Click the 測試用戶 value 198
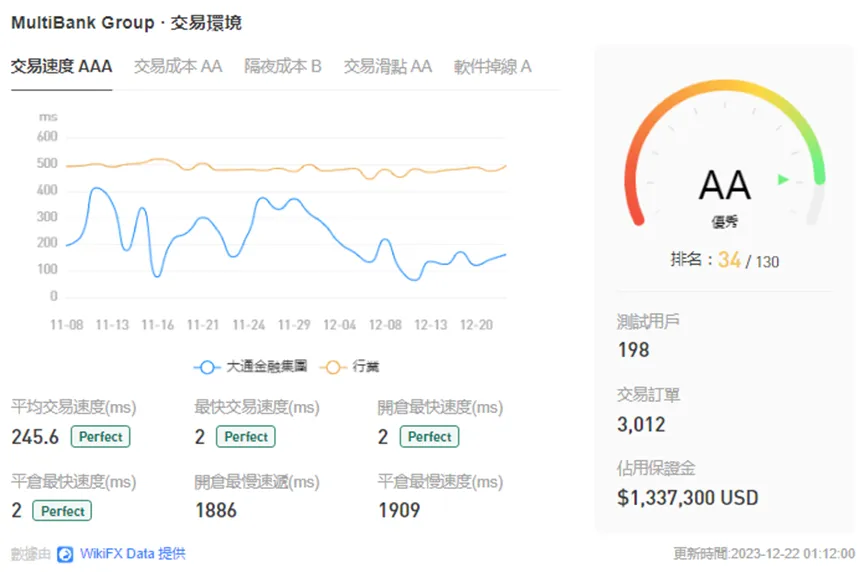Viewport: 864px width, 572px height. click(x=634, y=350)
